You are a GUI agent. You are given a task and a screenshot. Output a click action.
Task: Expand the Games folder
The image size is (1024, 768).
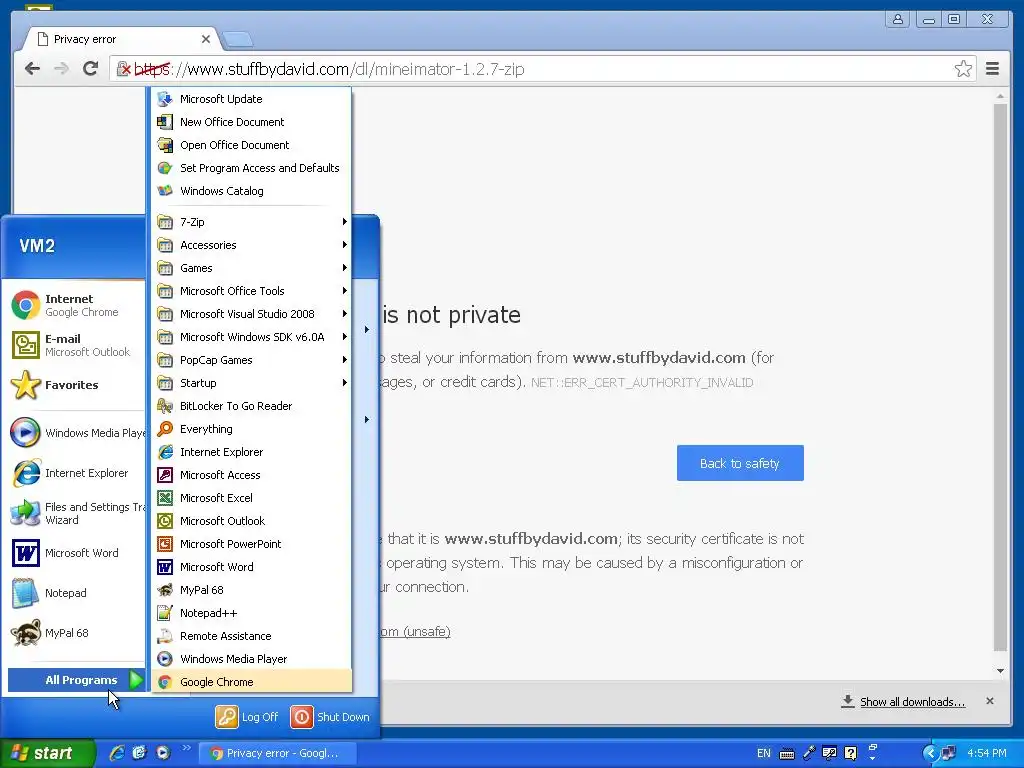[x=252, y=268]
